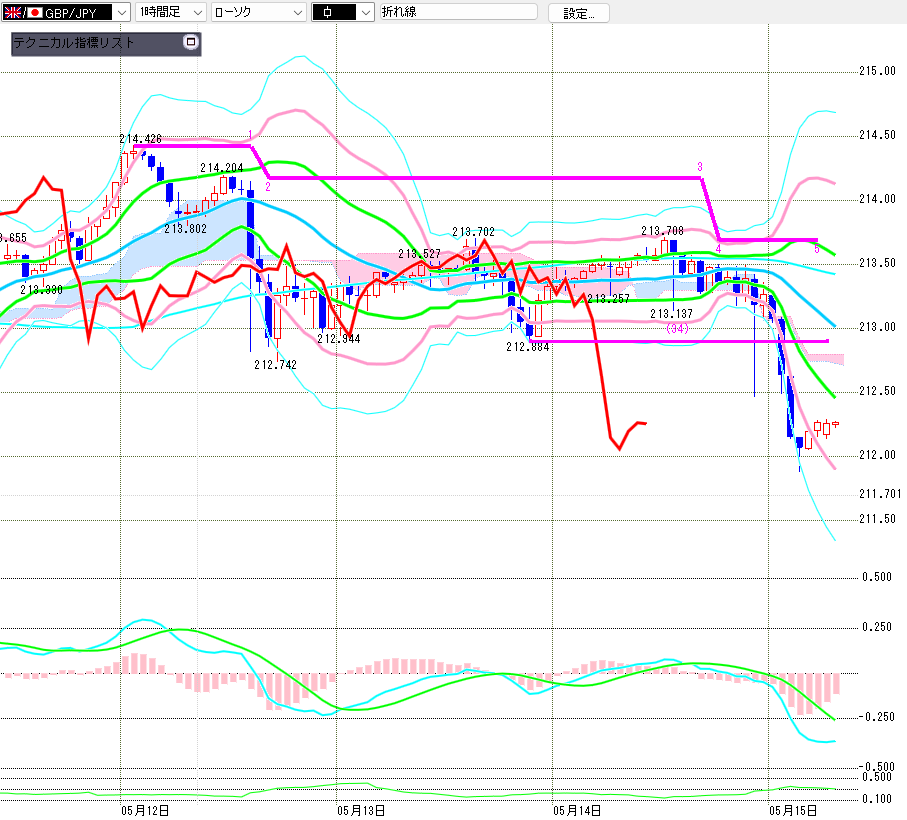Image resolution: width=907 pixels, height=820 pixels.
Task: Click the 05月13日 date axis label
Action: [x=361, y=811]
